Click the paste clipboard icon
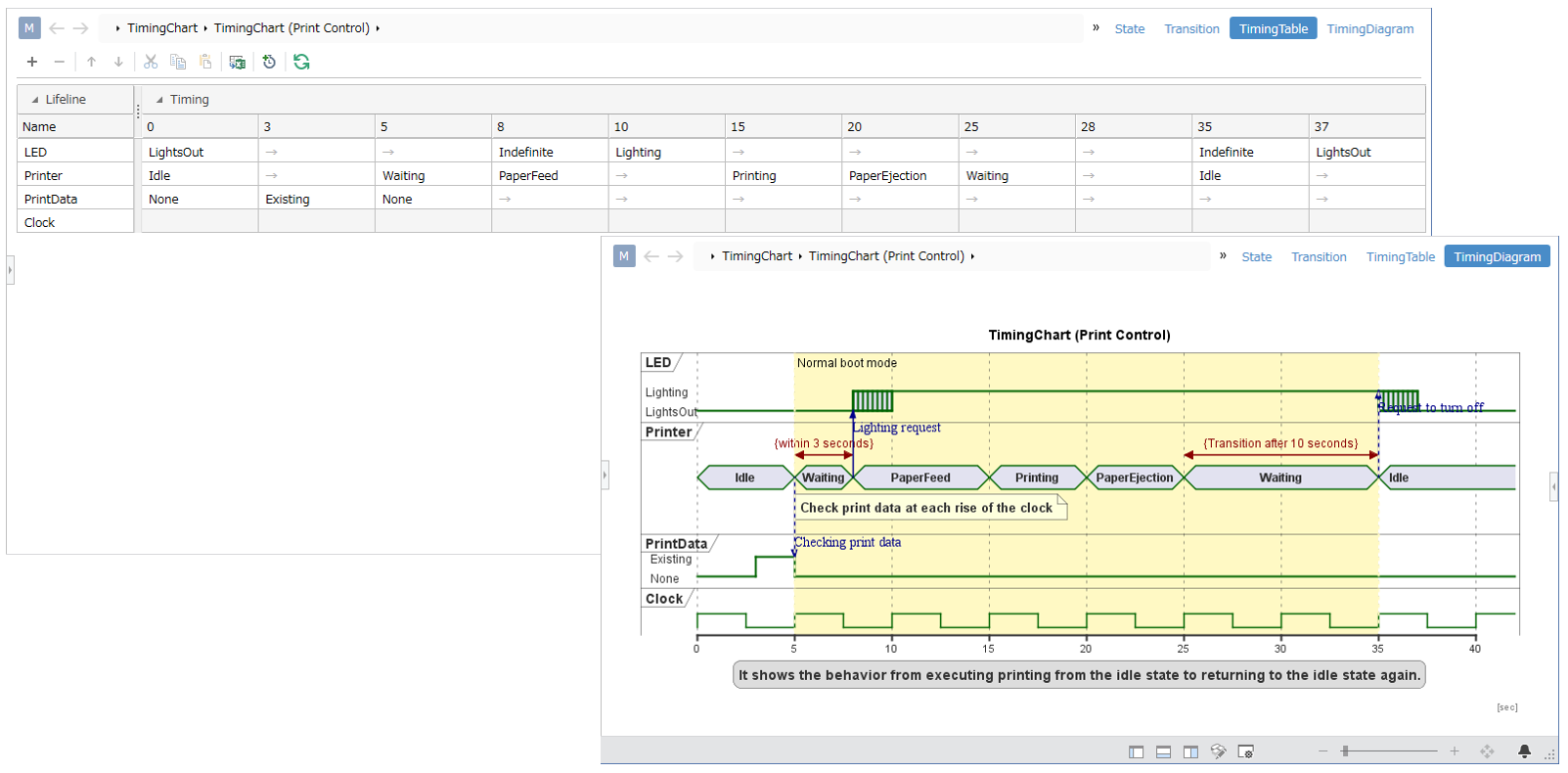This screenshot has height=773, width=1568. coord(205,62)
